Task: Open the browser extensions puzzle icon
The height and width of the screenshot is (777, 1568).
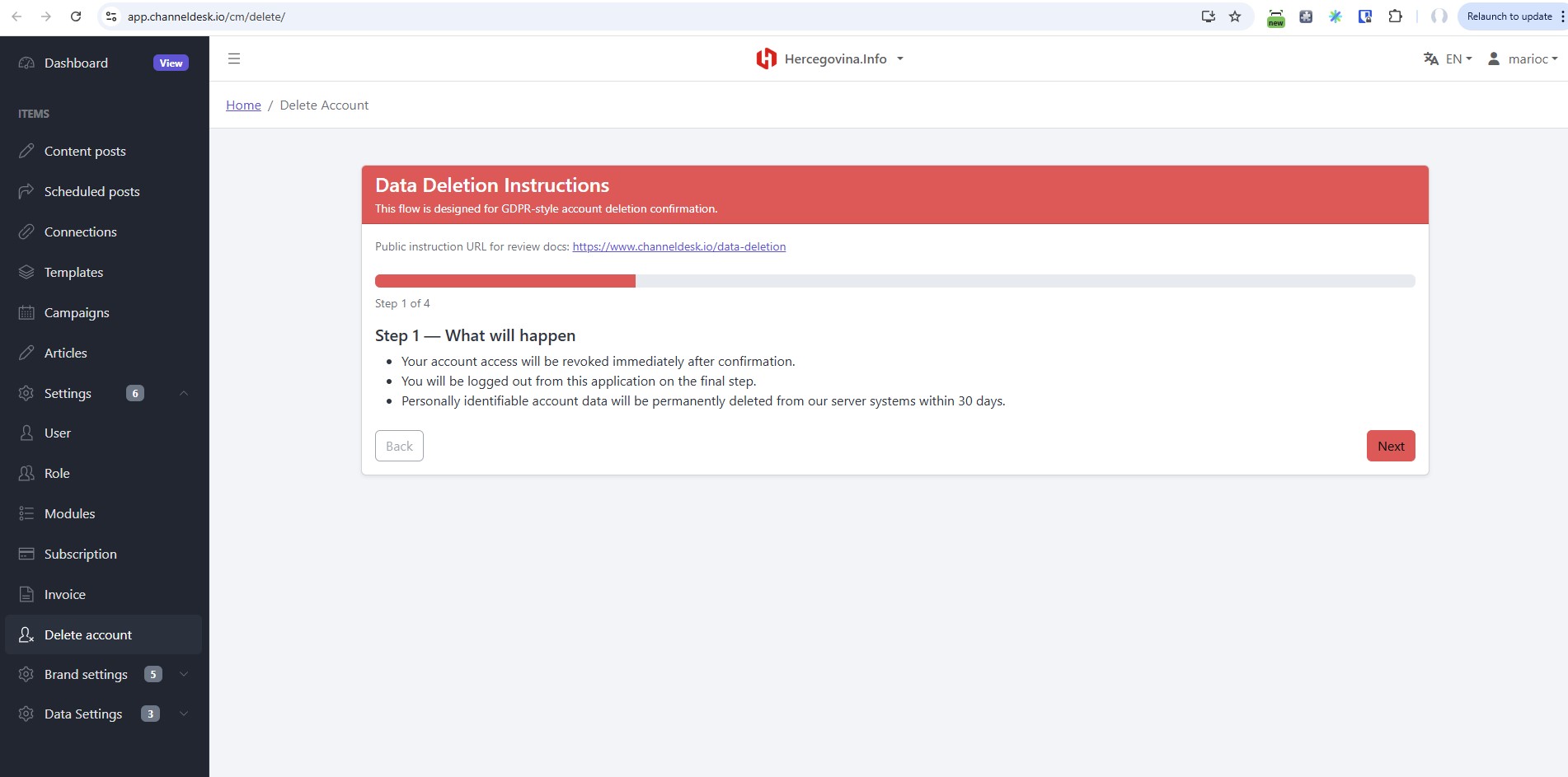Action: 1395,16
